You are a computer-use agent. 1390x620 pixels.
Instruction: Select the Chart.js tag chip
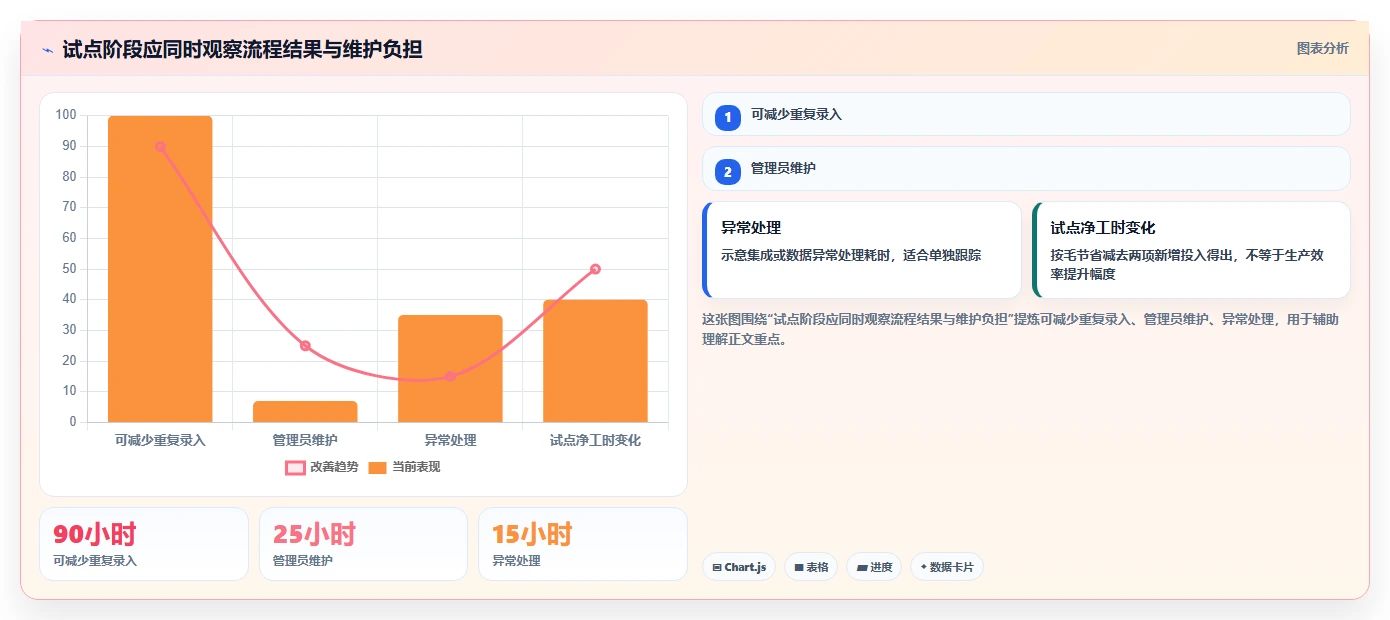(x=739, y=567)
